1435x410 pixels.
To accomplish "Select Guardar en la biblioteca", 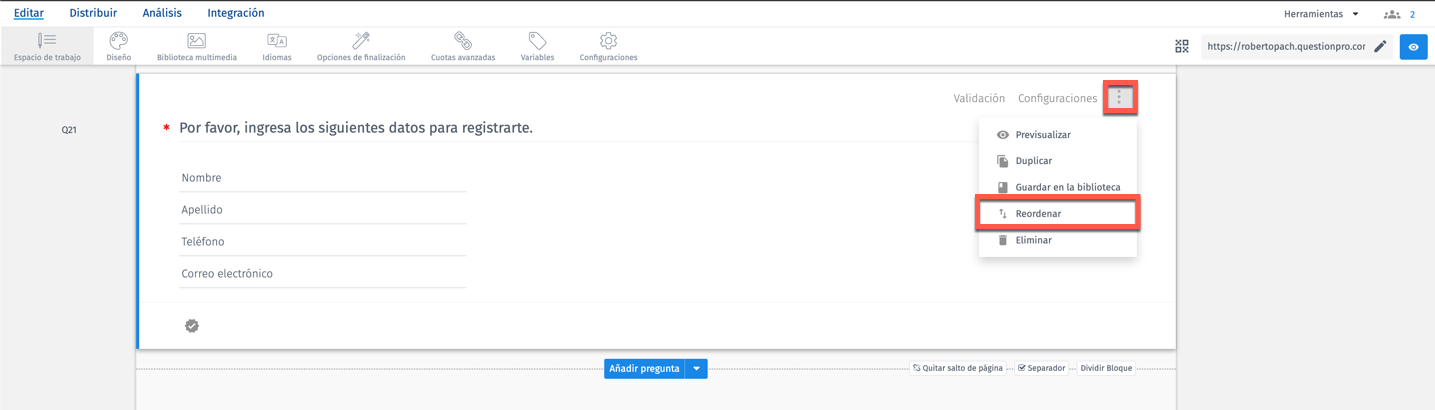I will click(x=1057, y=187).
